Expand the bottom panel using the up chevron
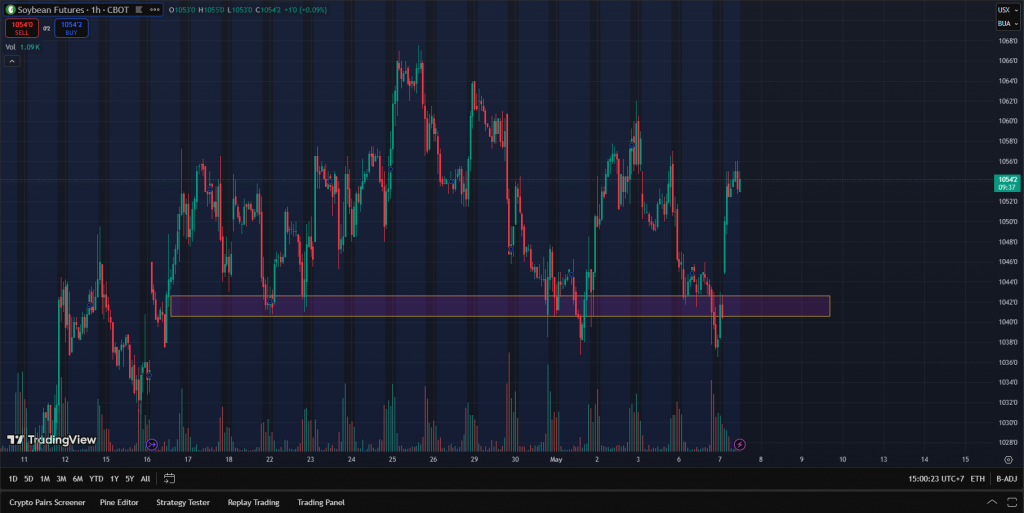Screen dimensions: 1024x513 (x=992, y=503)
